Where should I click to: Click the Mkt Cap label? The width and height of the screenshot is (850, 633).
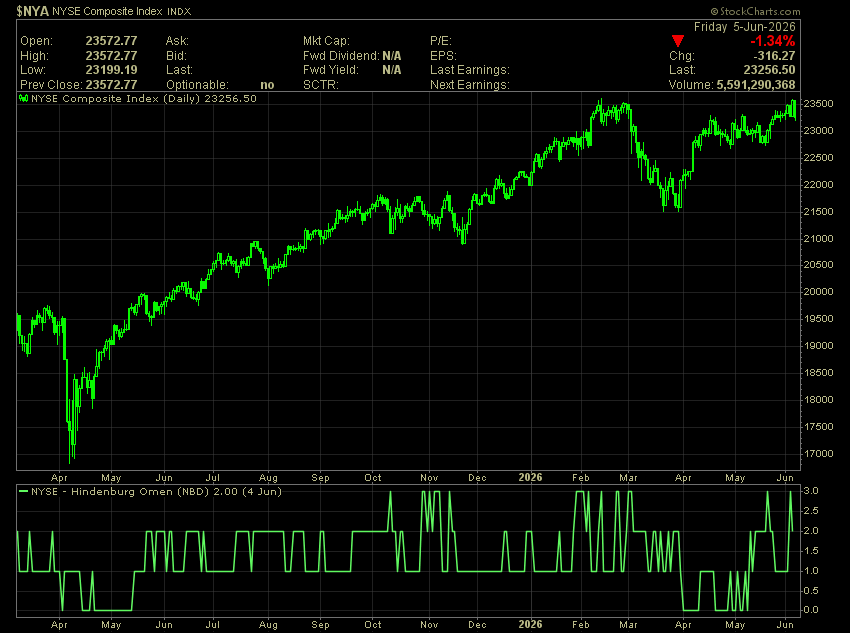tap(326, 41)
